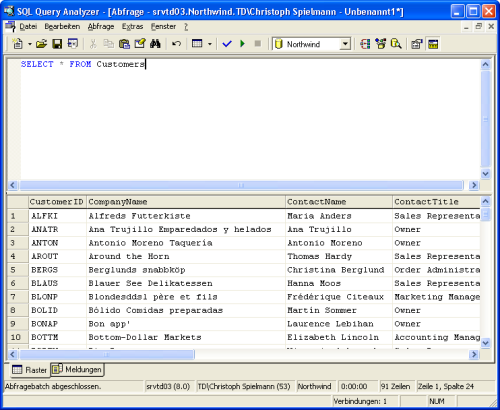Open the New Query dropdown arrow
The height and width of the screenshot is (410, 500).
click(x=30, y=44)
